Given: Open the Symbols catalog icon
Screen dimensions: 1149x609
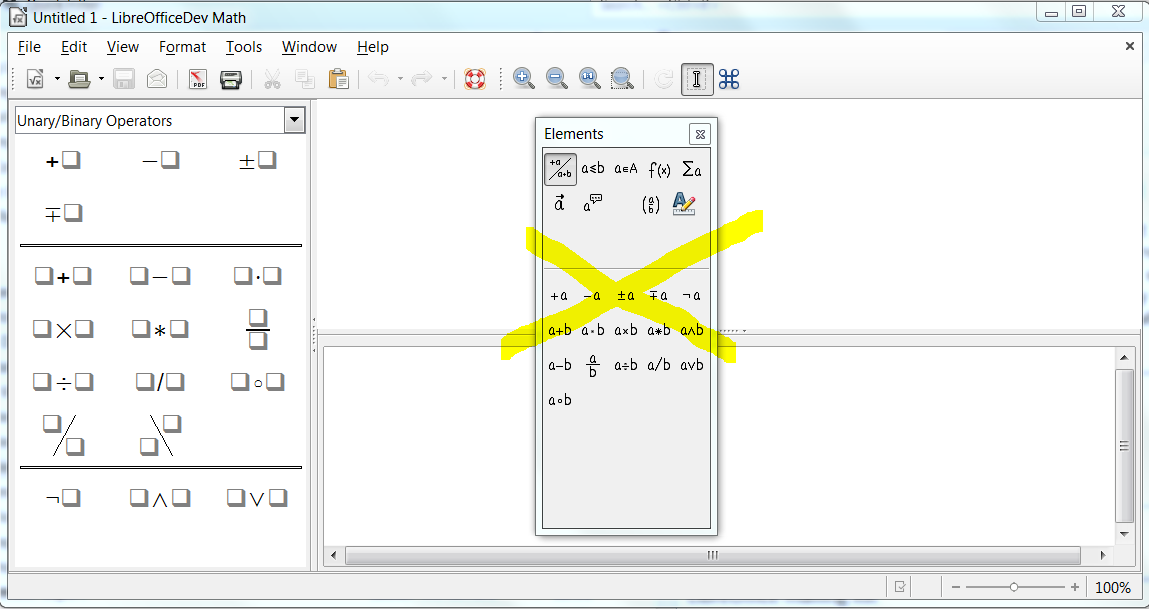Looking at the screenshot, I should pyautogui.click(x=729, y=80).
